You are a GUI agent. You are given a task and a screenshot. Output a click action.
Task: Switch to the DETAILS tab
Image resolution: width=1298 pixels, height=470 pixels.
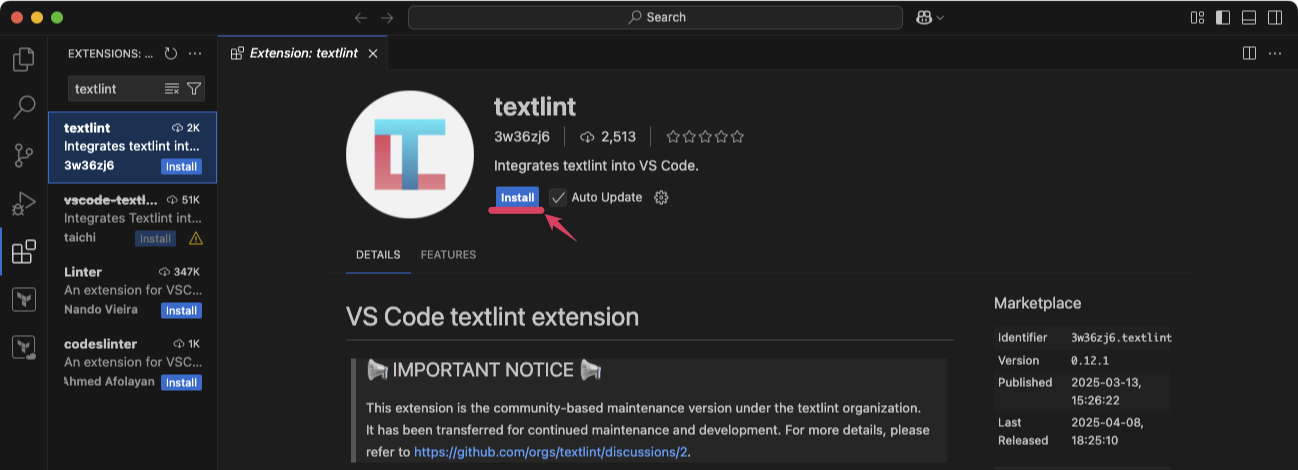click(x=378, y=255)
